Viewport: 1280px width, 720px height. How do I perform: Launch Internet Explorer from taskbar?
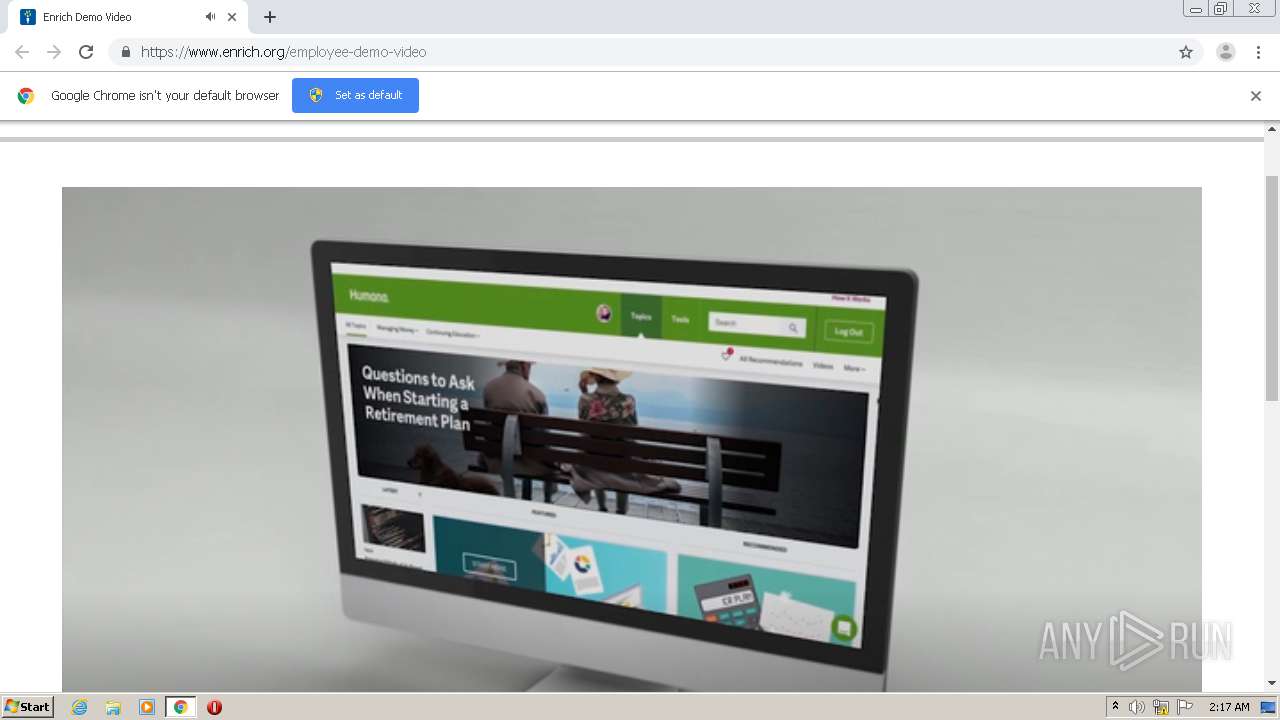79,707
